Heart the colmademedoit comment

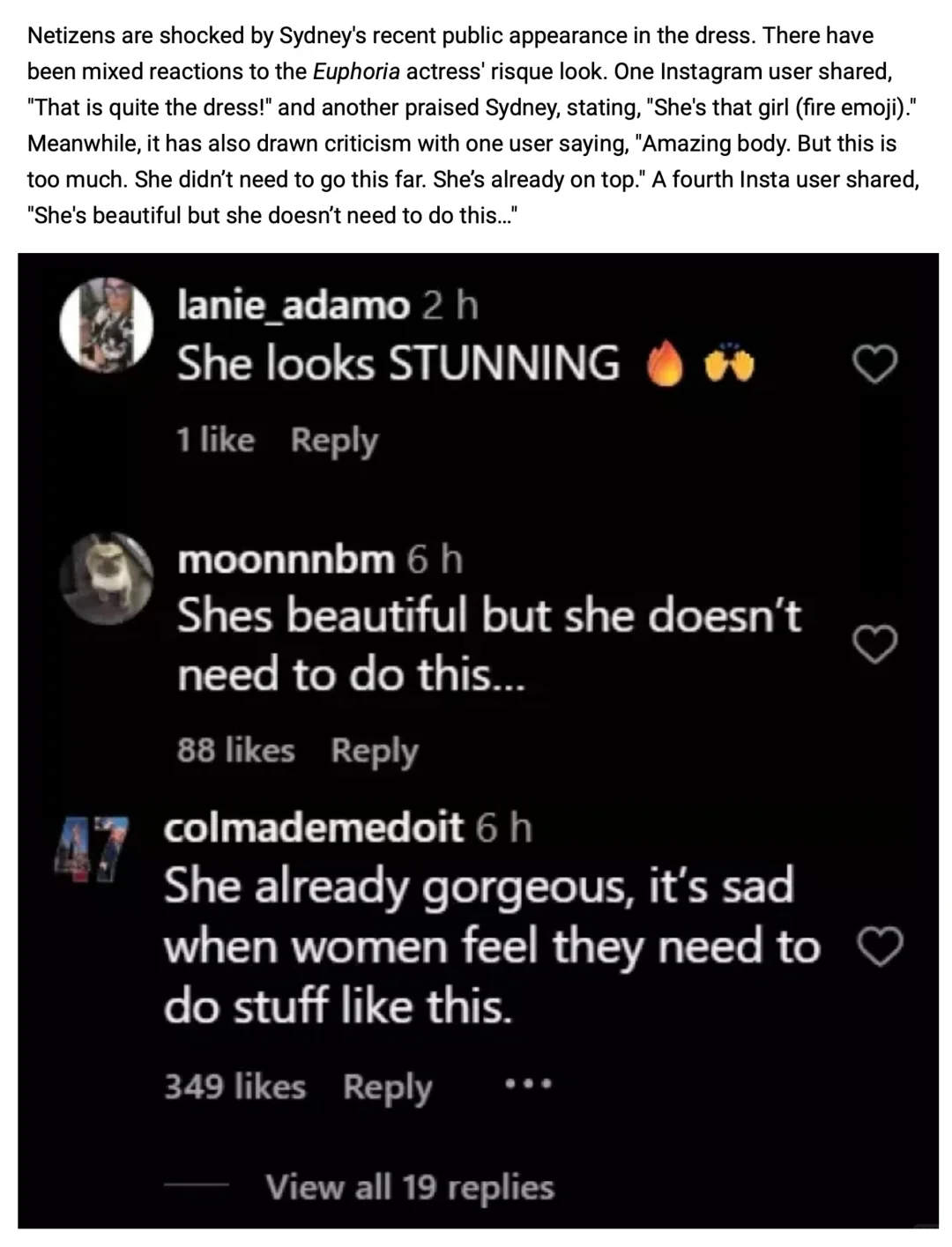click(881, 946)
